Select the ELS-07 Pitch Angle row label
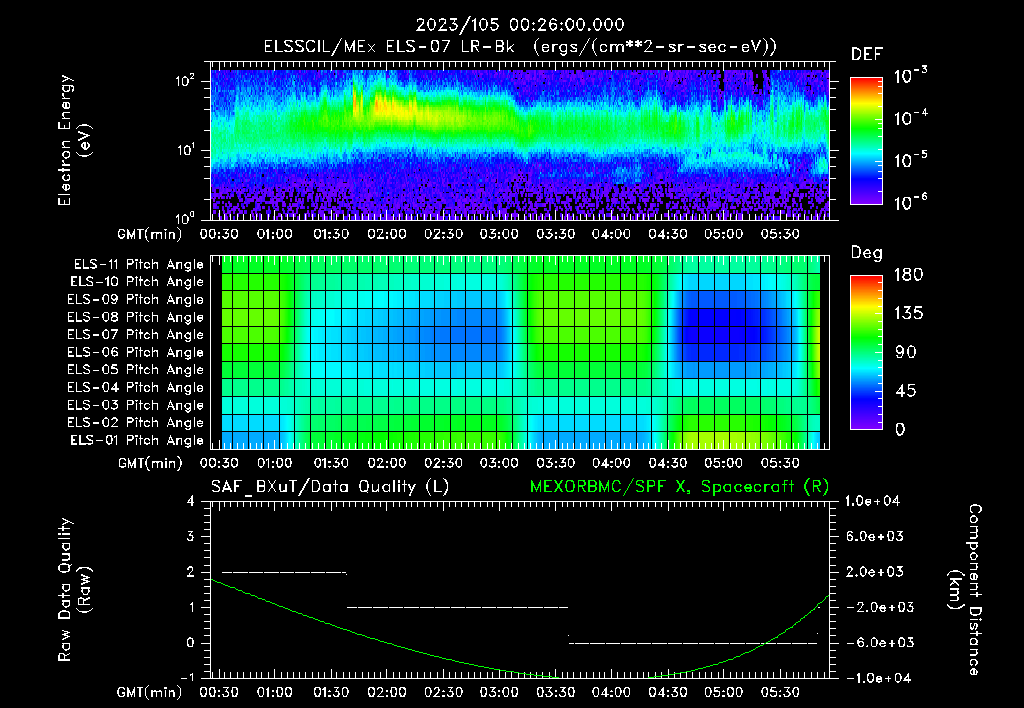 136,334
